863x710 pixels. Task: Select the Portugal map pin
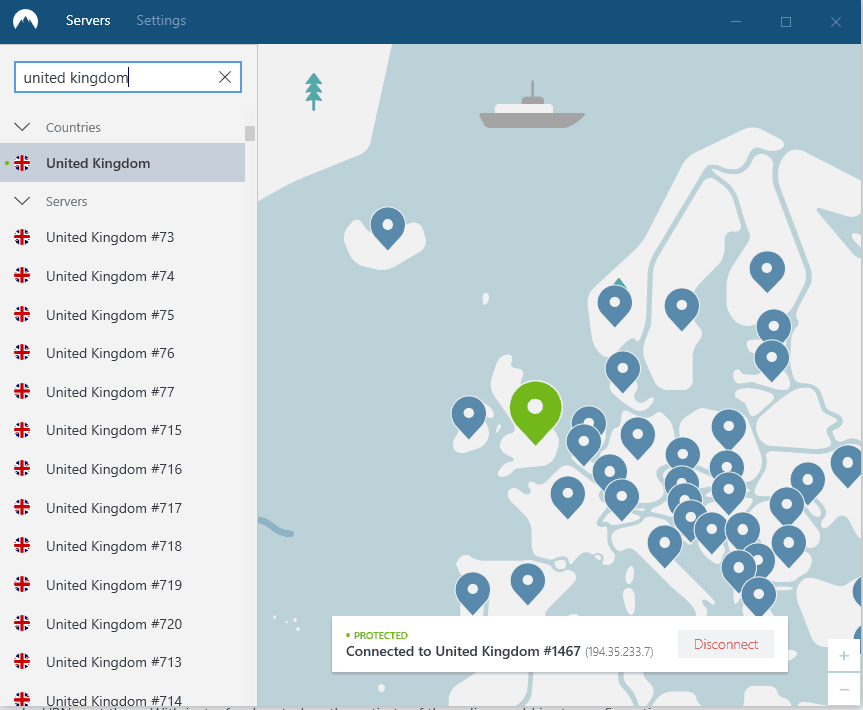tap(472, 592)
